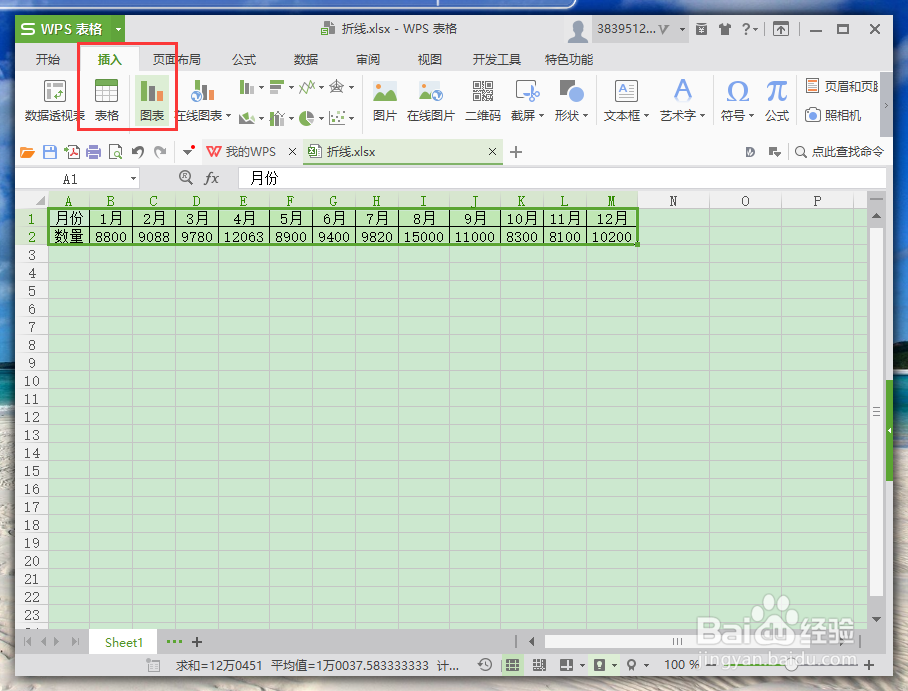This screenshot has height=691, width=908.
Task: Close the 折线.xlsx document tab
Action: (x=492, y=152)
